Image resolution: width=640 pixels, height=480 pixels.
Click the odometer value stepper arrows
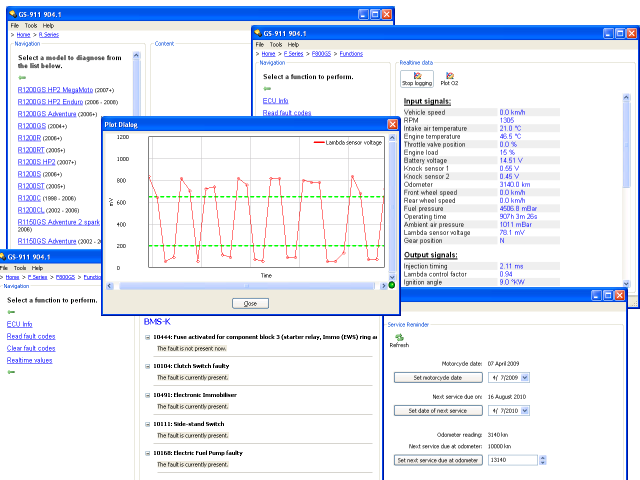pos(542,460)
